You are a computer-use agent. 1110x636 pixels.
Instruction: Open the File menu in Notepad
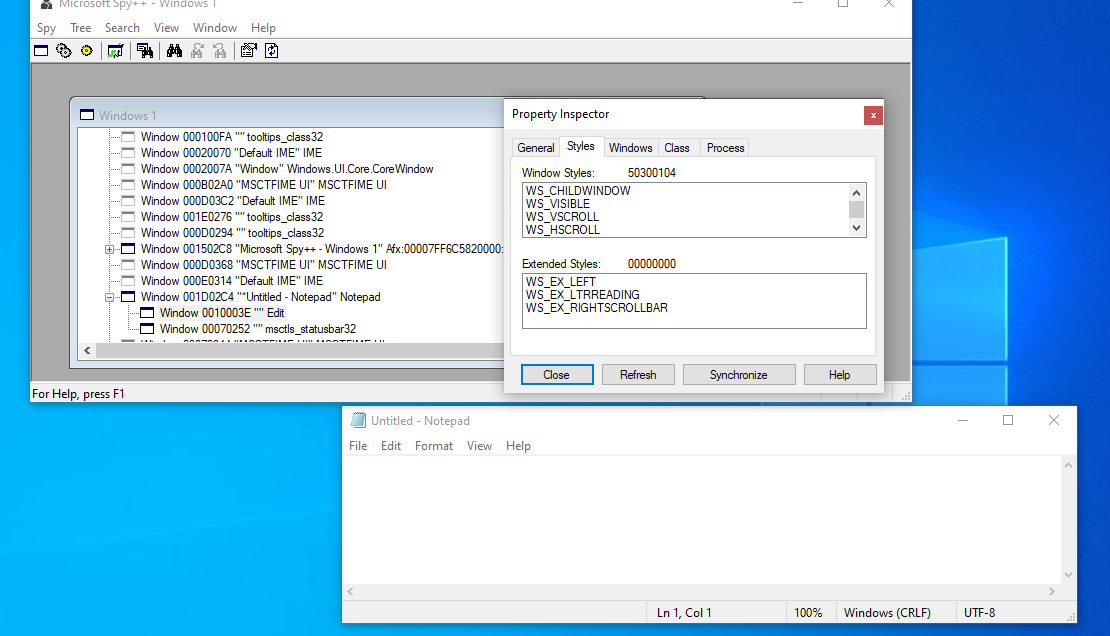(358, 445)
